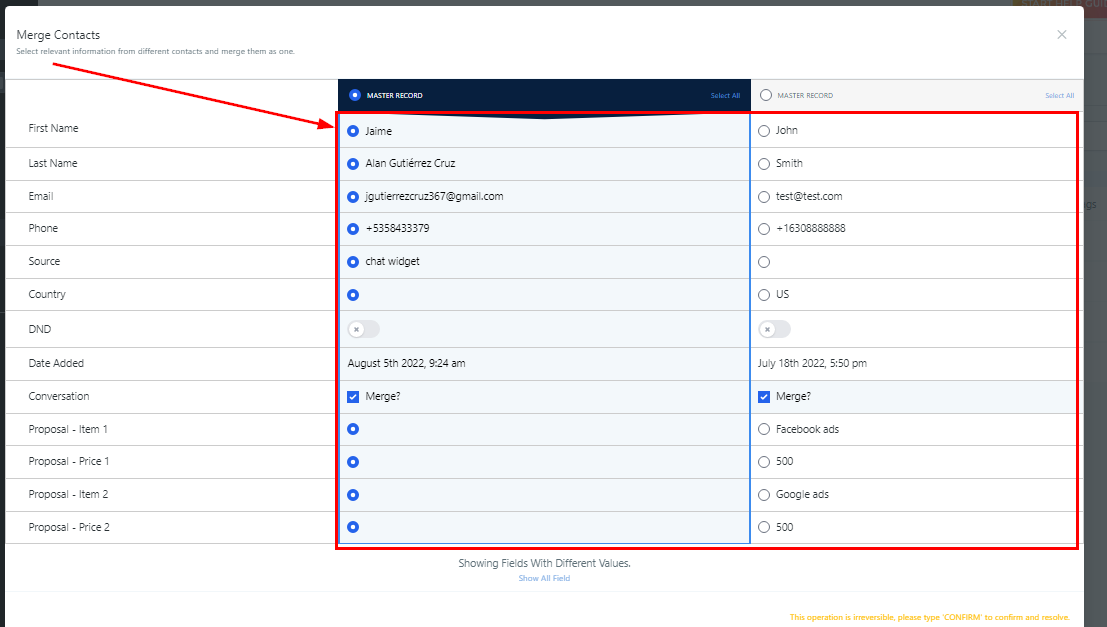Select empty Proposal Price 1 from left contact

[353, 462]
